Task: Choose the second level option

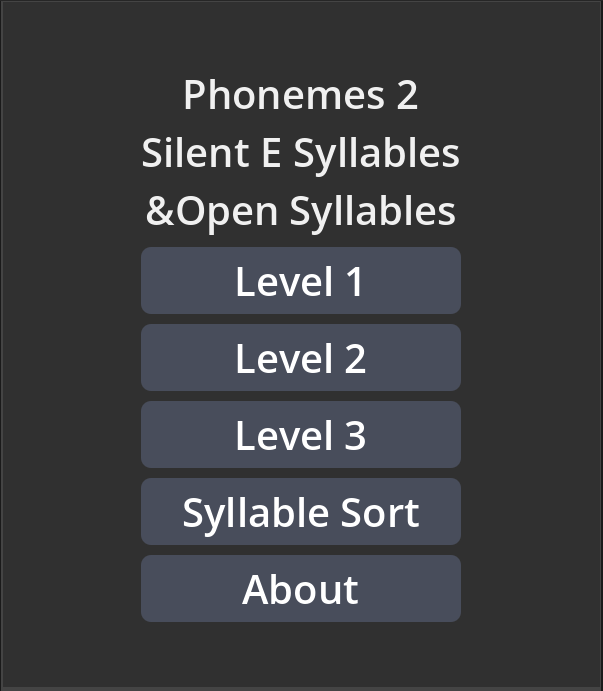Action: pos(301,358)
